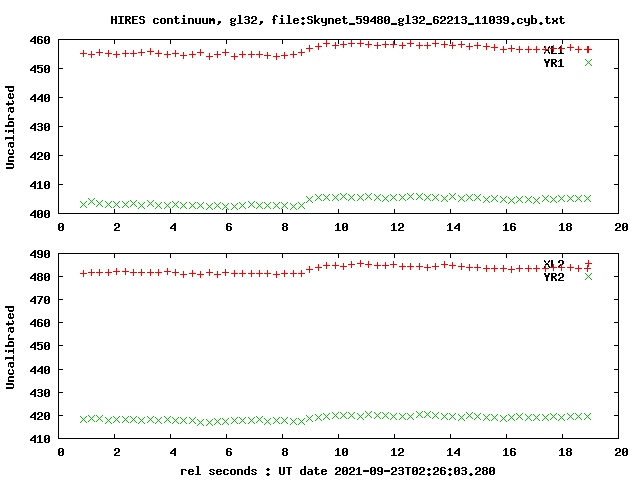This screenshot has width=640, height=480.
Task: Select the YR1 legend label
Action: (x=553, y=63)
